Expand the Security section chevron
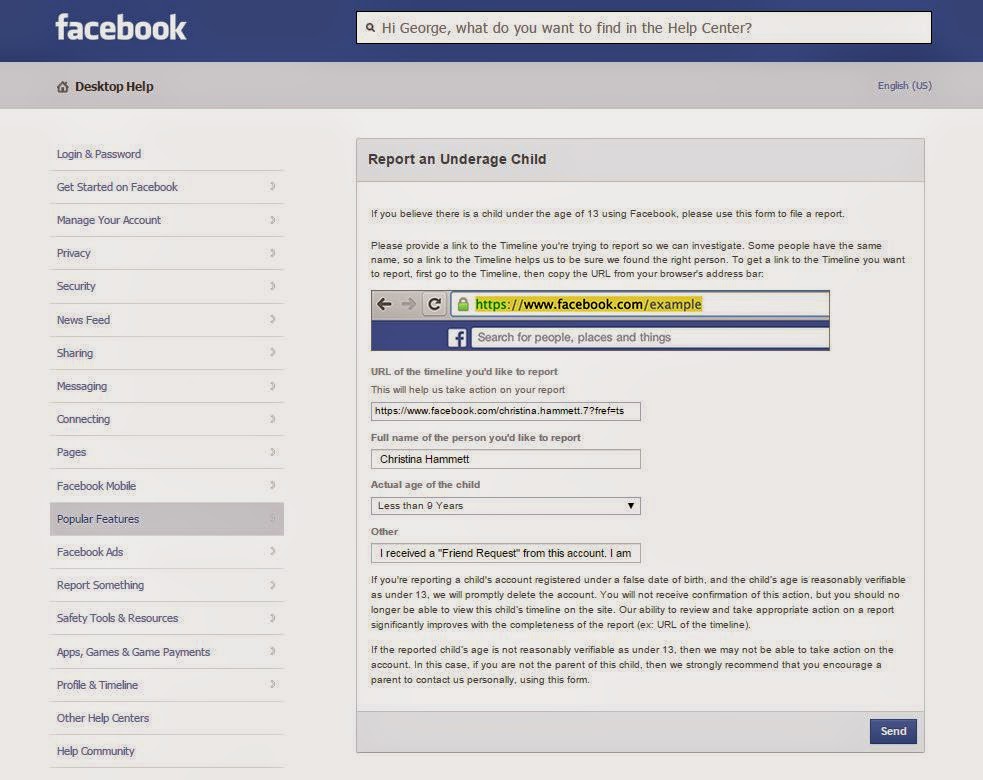Screen dimensions: 983x780 pyautogui.click(x=272, y=286)
